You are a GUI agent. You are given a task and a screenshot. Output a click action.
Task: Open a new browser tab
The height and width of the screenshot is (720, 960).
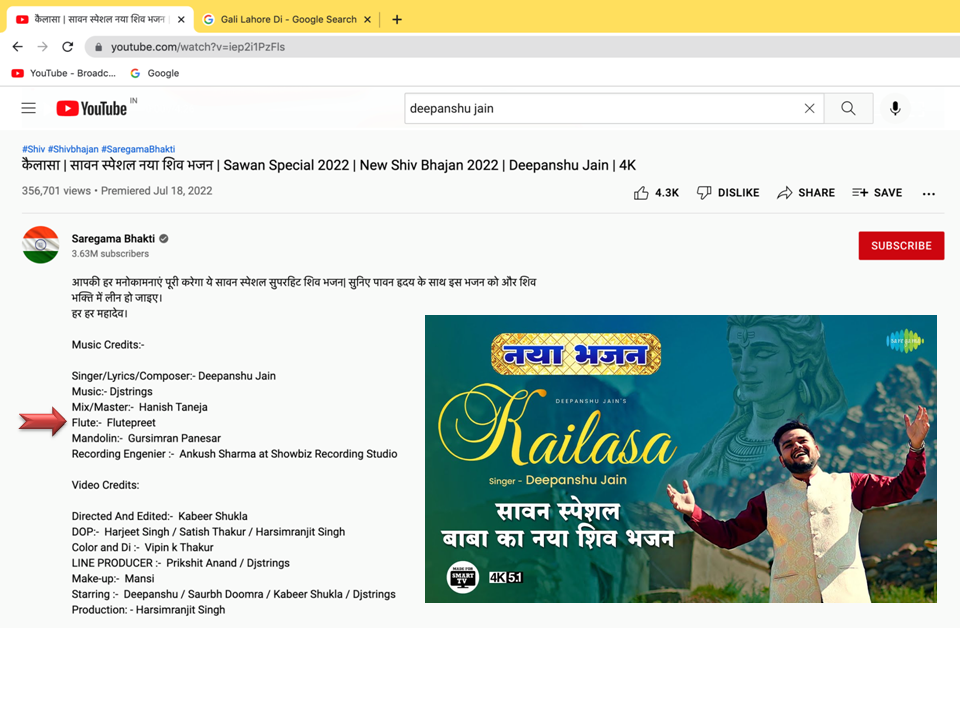point(397,19)
